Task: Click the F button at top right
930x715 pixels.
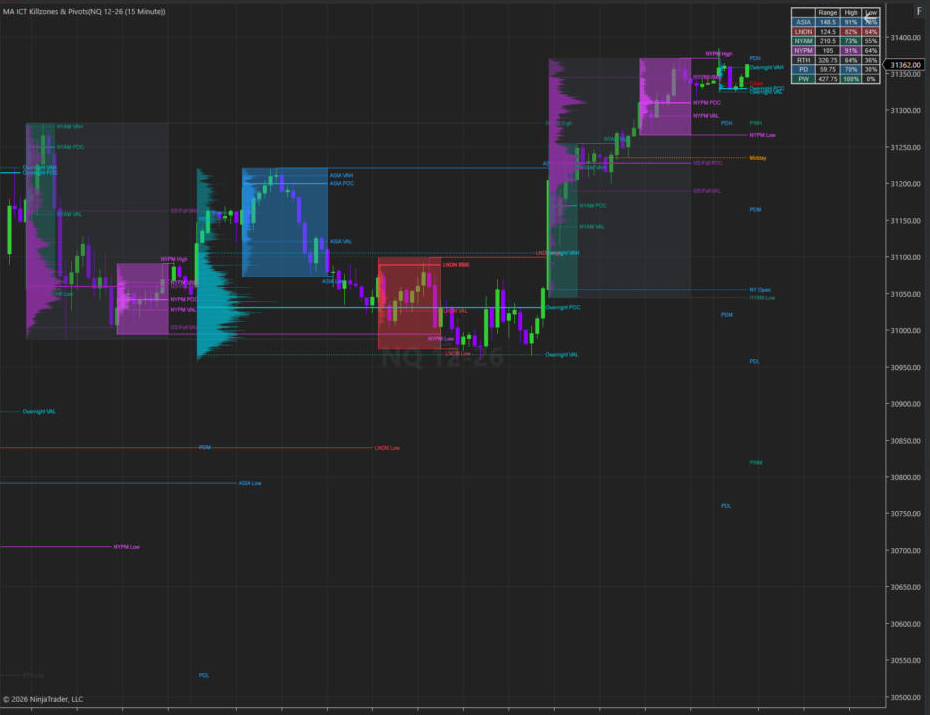Action: click(x=919, y=11)
